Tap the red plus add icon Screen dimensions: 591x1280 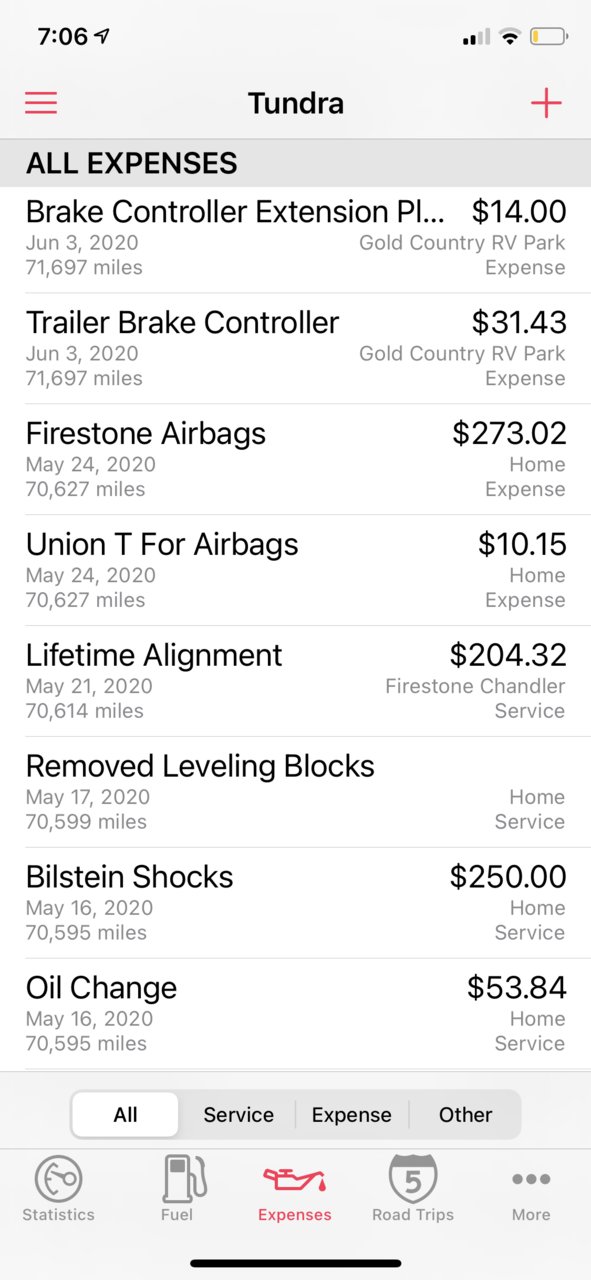pyautogui.click(x=546, y=103)
